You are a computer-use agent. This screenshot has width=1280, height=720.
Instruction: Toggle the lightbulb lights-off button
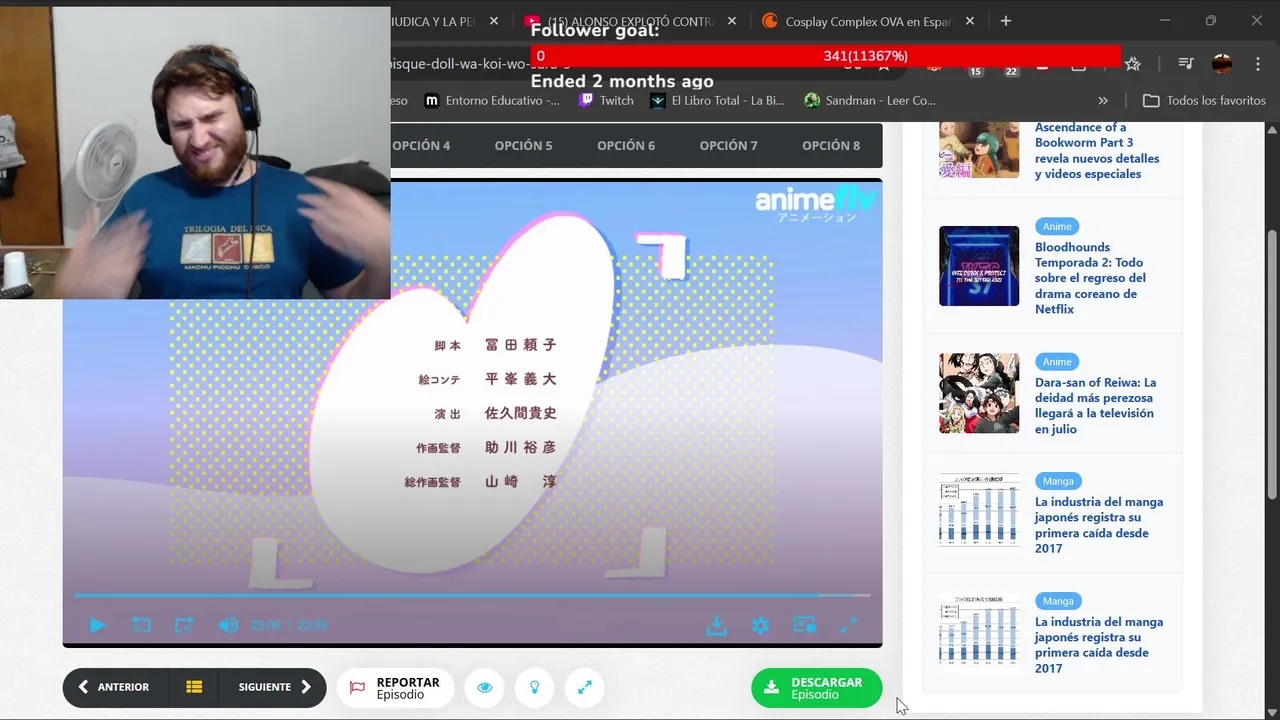click(535, 687)
